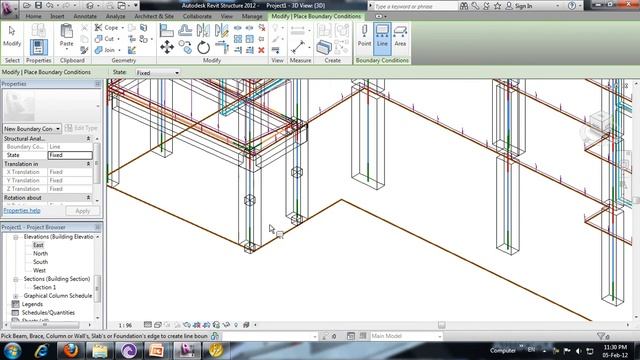This screenshot has height=360, width=640.
Task: Choose the Move tool in Modify panel
Action: (167, 47)
